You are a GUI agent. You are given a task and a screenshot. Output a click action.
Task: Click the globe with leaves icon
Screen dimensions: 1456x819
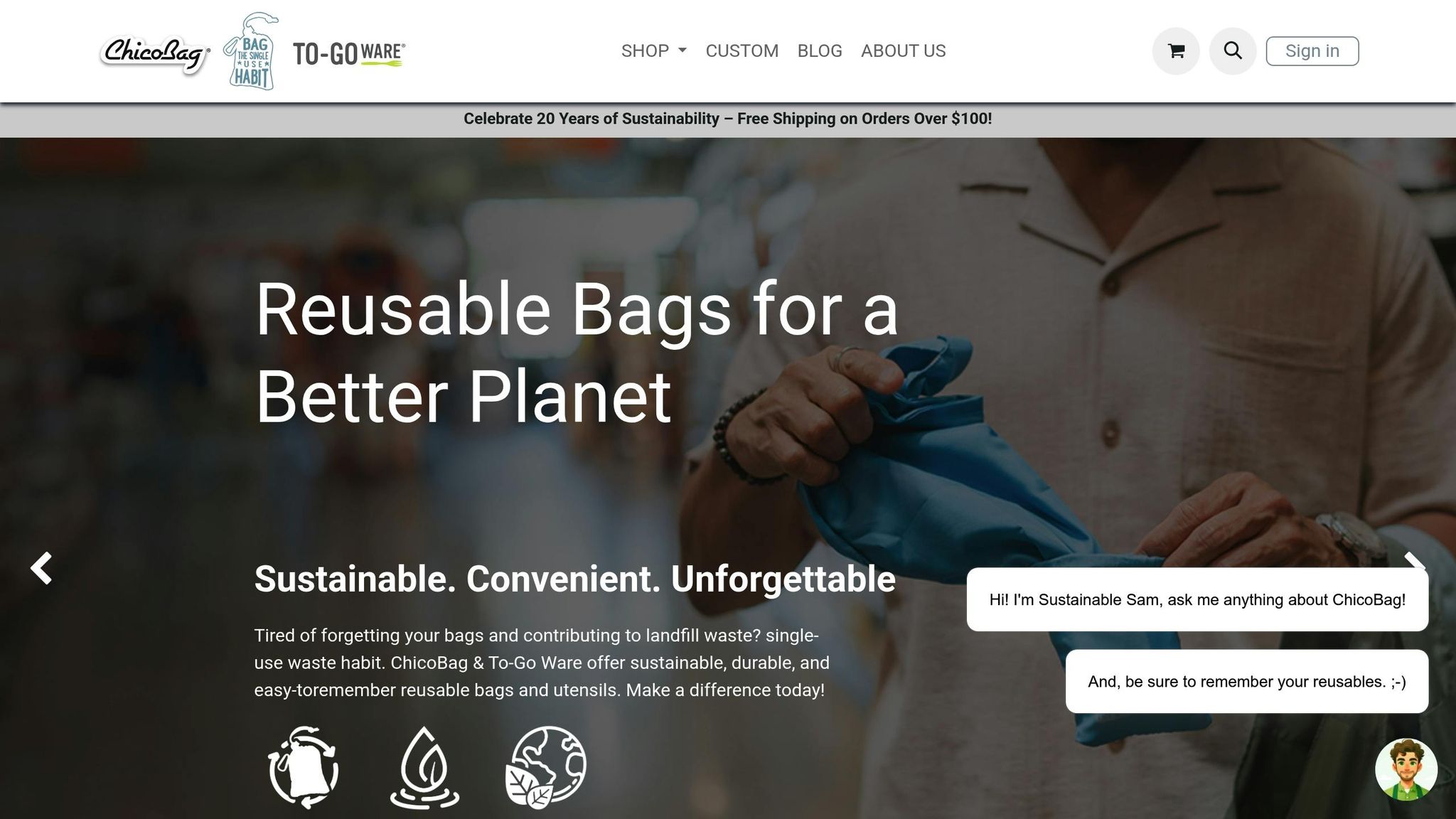(x=545, y=767)
